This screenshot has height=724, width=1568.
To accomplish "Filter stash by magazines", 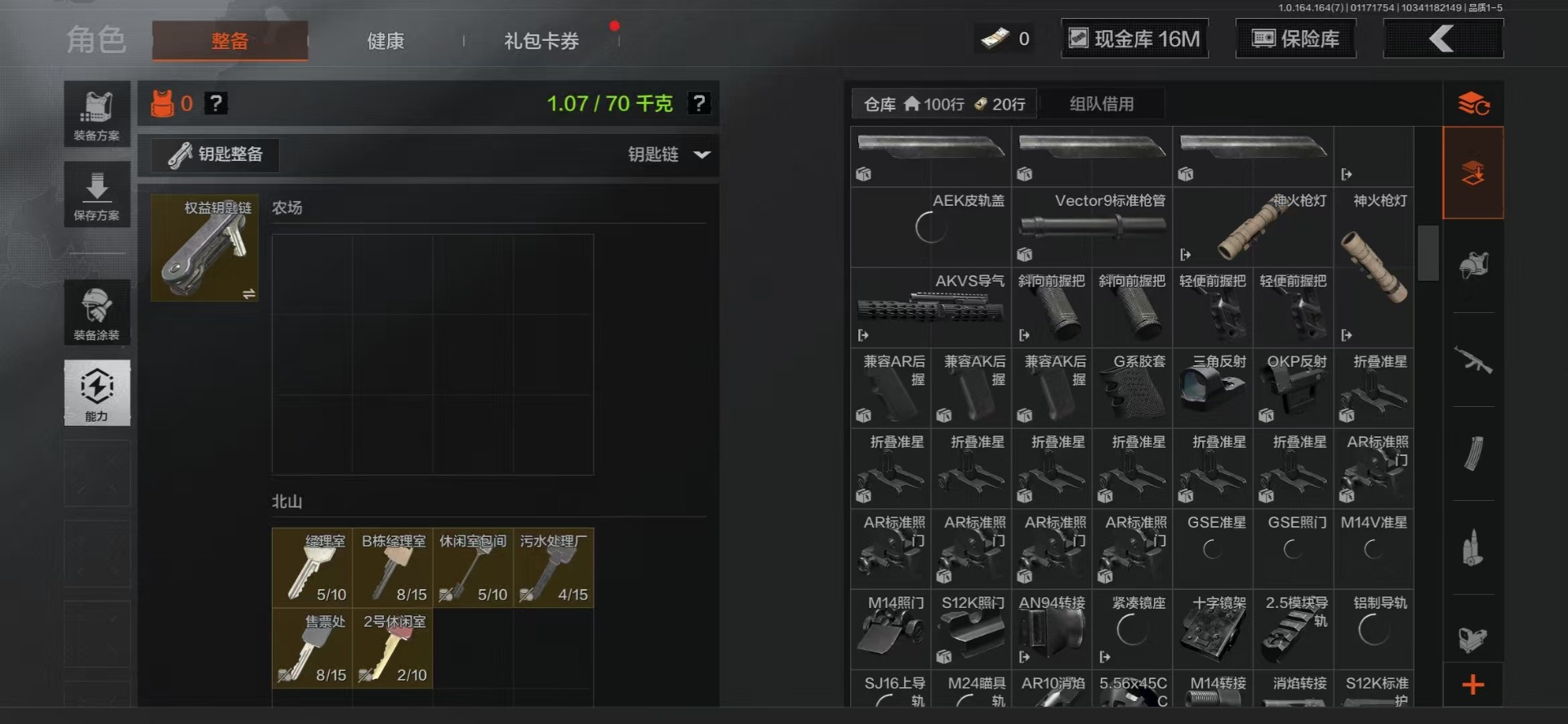I will point(1473,454).
